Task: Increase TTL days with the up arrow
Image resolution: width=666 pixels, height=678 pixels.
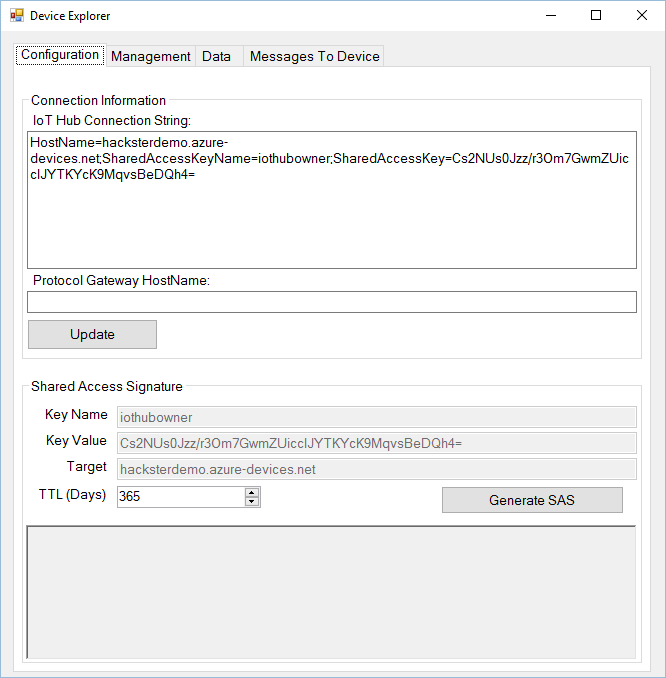Action: (252, 492)
